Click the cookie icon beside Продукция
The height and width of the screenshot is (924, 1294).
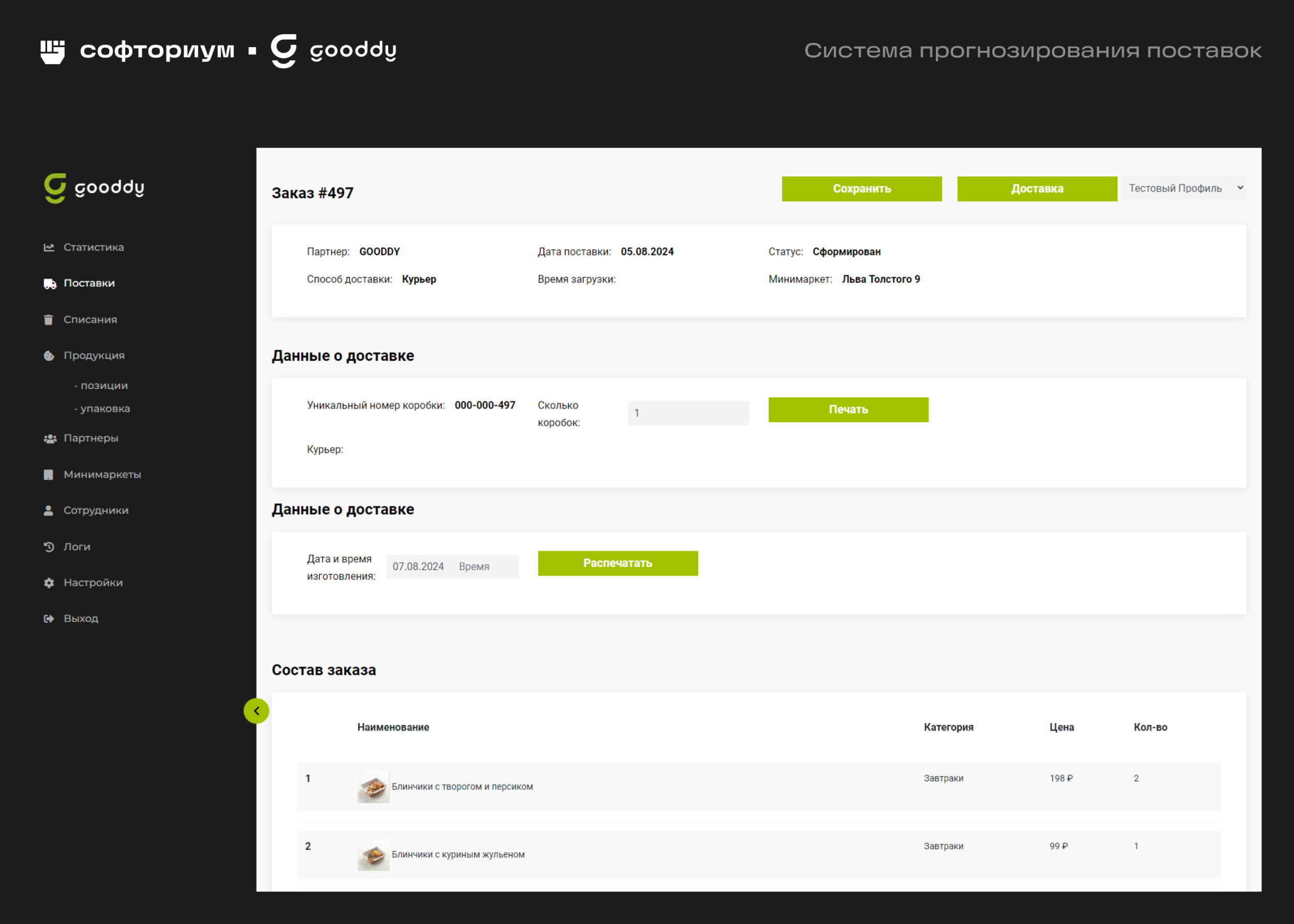[x=49, y=355]
